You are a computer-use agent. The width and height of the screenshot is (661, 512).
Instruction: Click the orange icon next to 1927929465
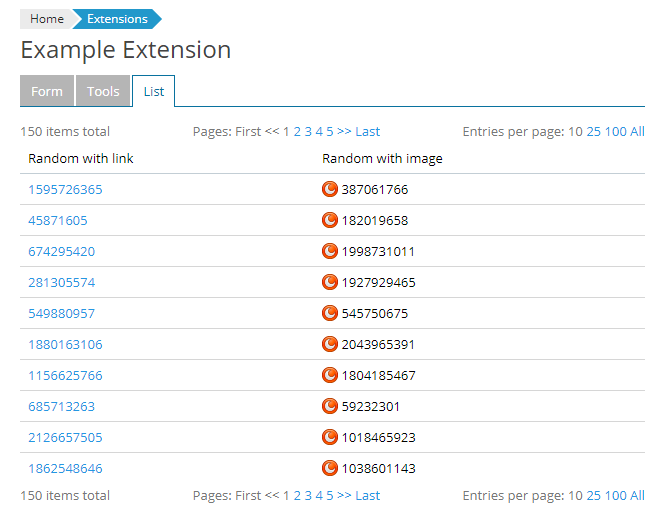[x=329, y=282]
